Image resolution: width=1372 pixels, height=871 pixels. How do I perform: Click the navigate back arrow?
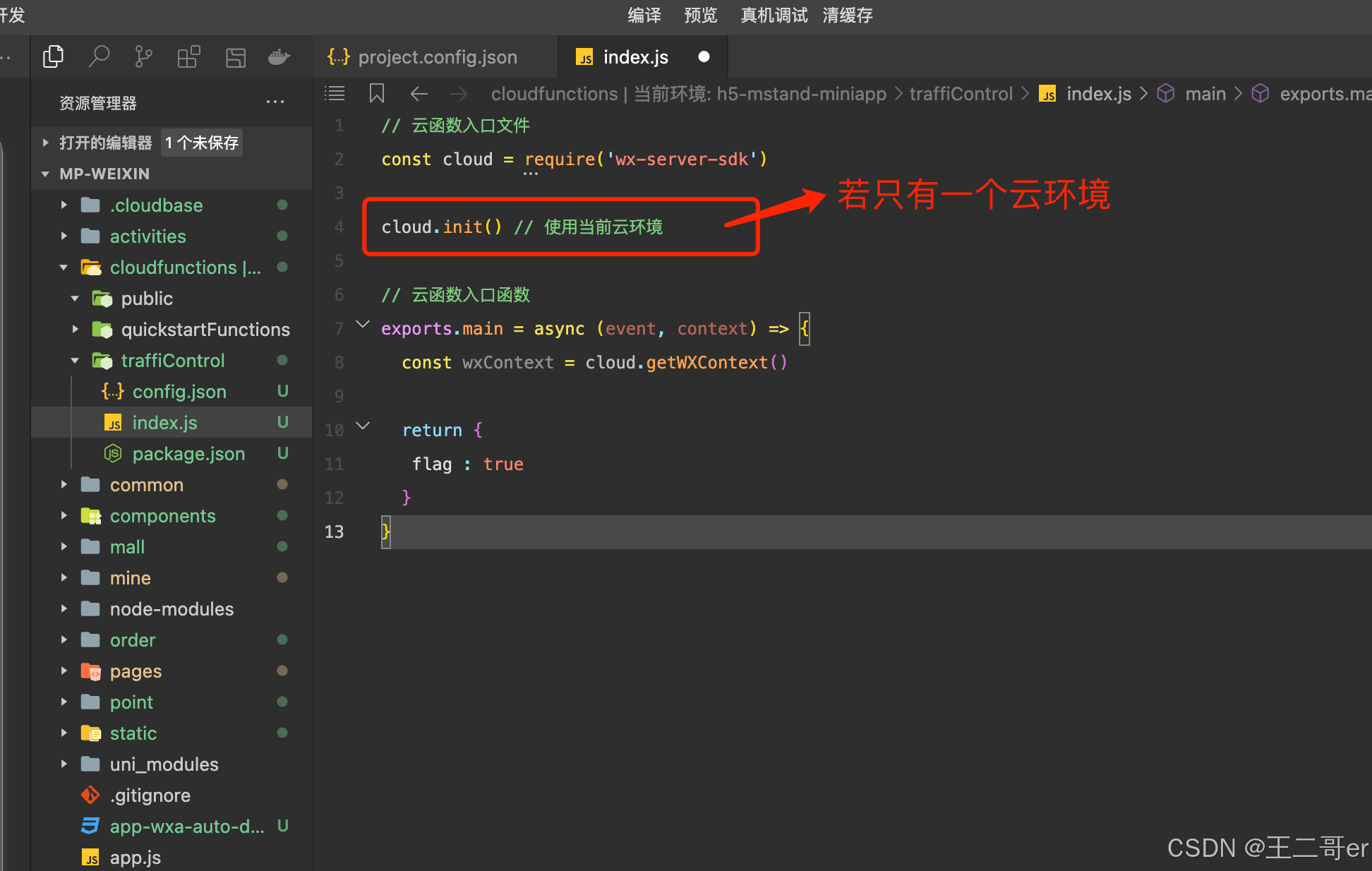(419, 94)
